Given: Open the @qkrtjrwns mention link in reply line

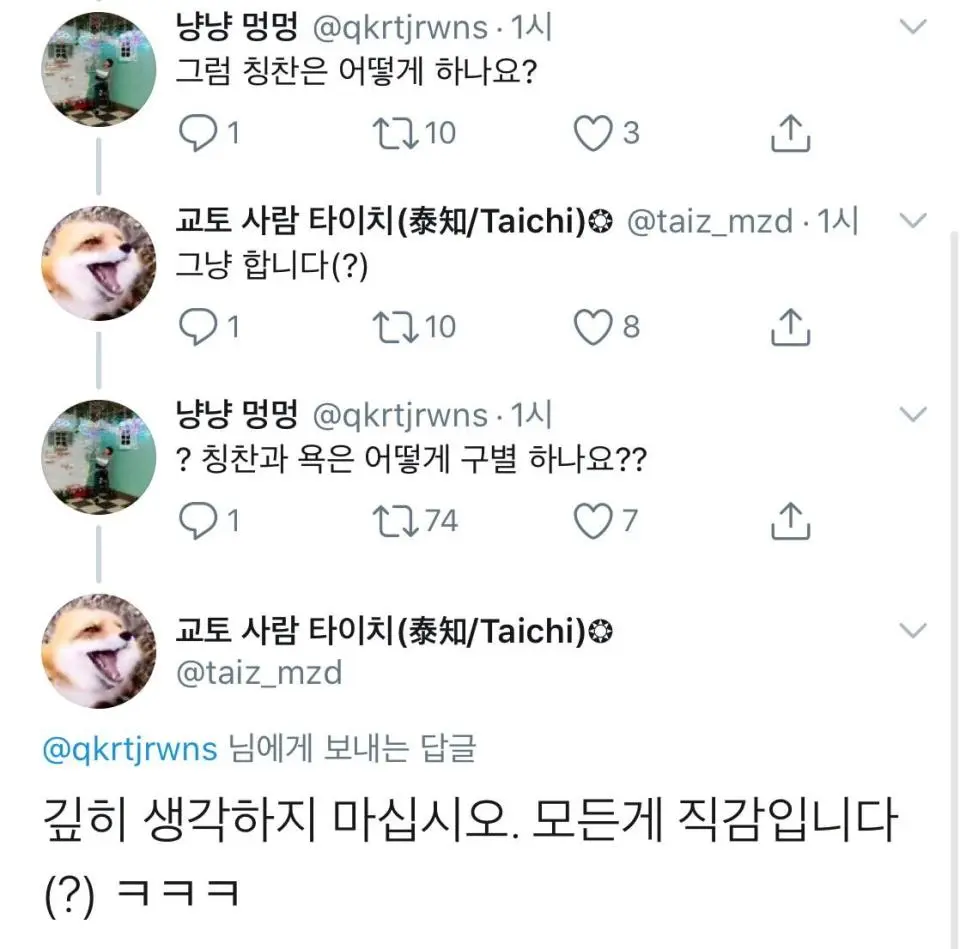Looking at the screenshot, I should [x=130, y=748].
